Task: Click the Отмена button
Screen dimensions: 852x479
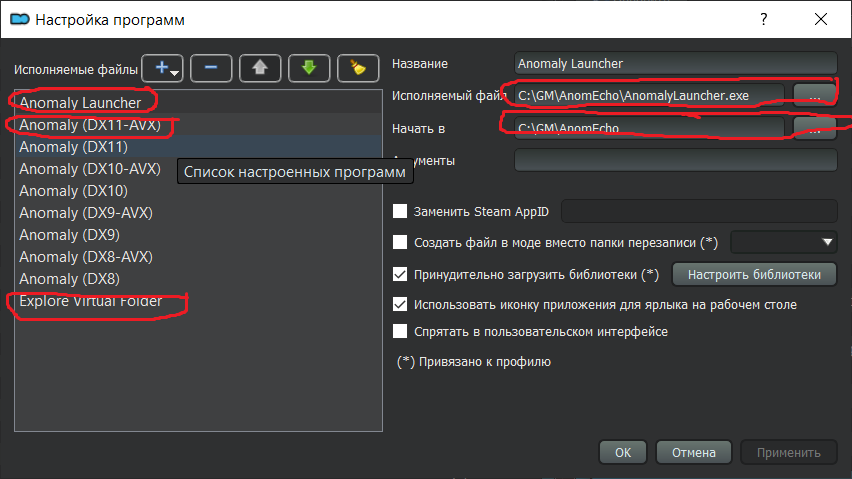Action: (694, 452)
